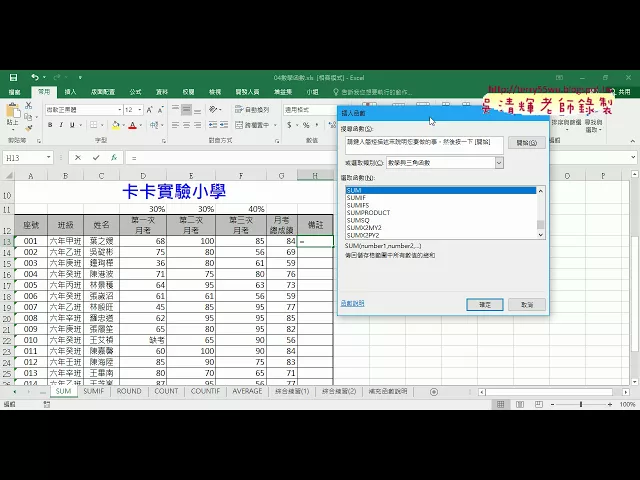
Task: Click the zoom slider handle in status bar
Action: (x=581, y=404)
